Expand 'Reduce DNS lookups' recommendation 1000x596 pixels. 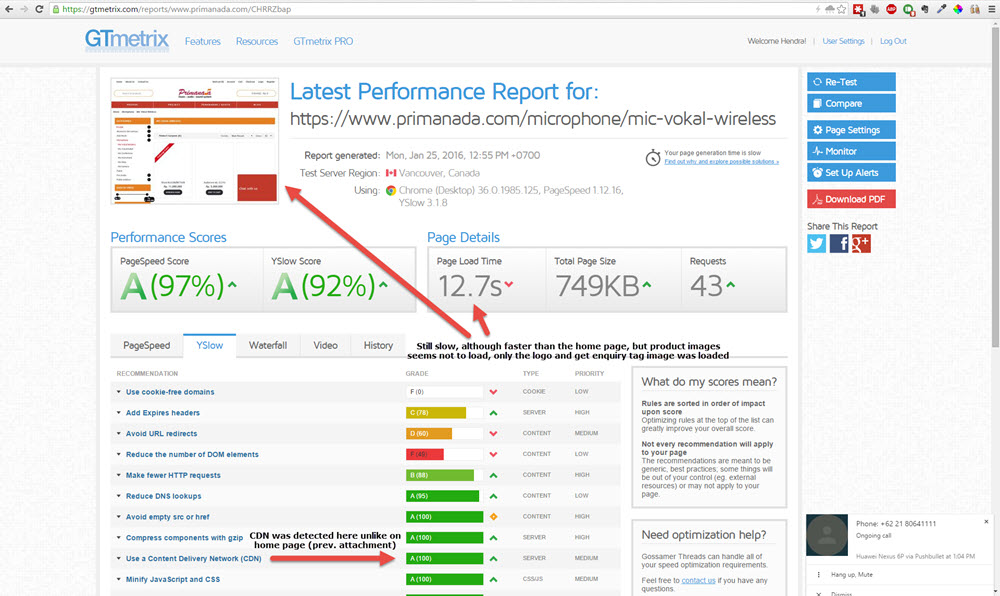pyautogui.click(x=163, y=496)
